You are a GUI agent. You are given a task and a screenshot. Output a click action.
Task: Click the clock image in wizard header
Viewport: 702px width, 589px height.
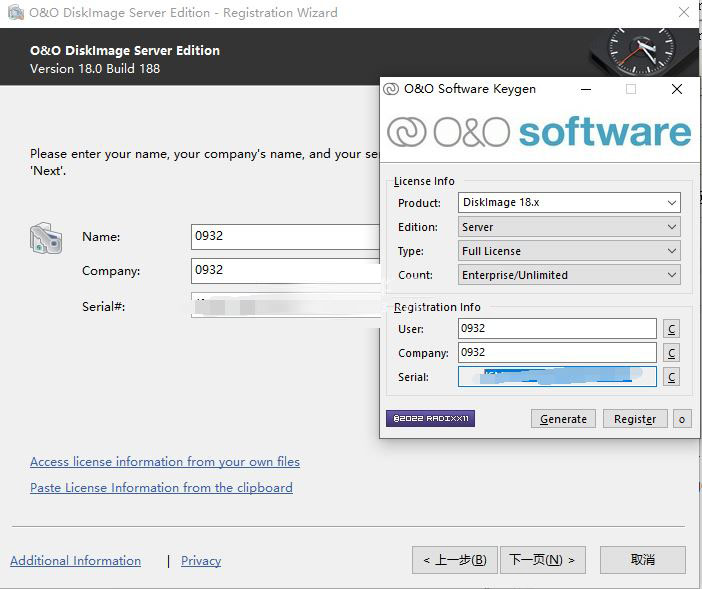pyautogui.click(x=641, y=52)
